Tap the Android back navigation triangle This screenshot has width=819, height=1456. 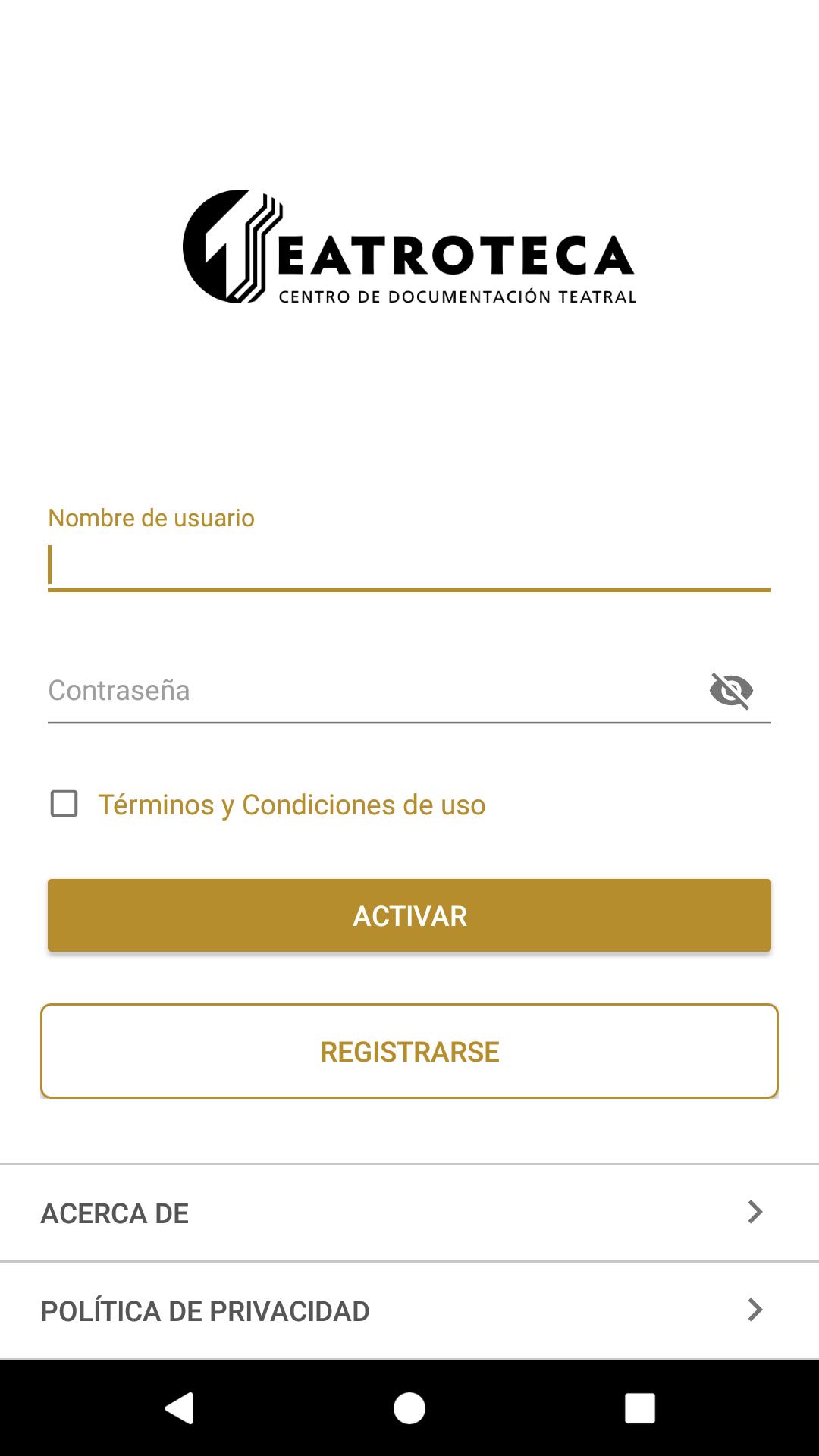[180, 1408]
